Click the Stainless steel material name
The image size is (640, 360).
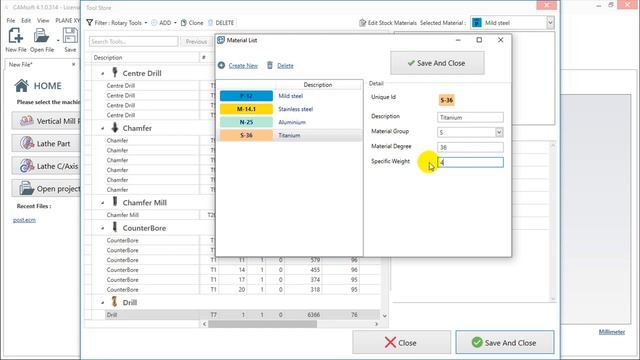[296, 109]
